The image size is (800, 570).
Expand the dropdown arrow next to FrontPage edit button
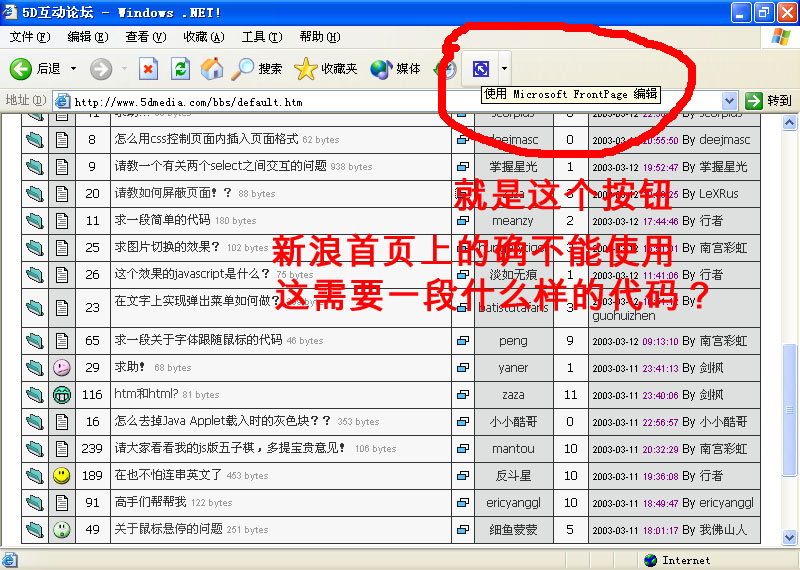[504, 69]
